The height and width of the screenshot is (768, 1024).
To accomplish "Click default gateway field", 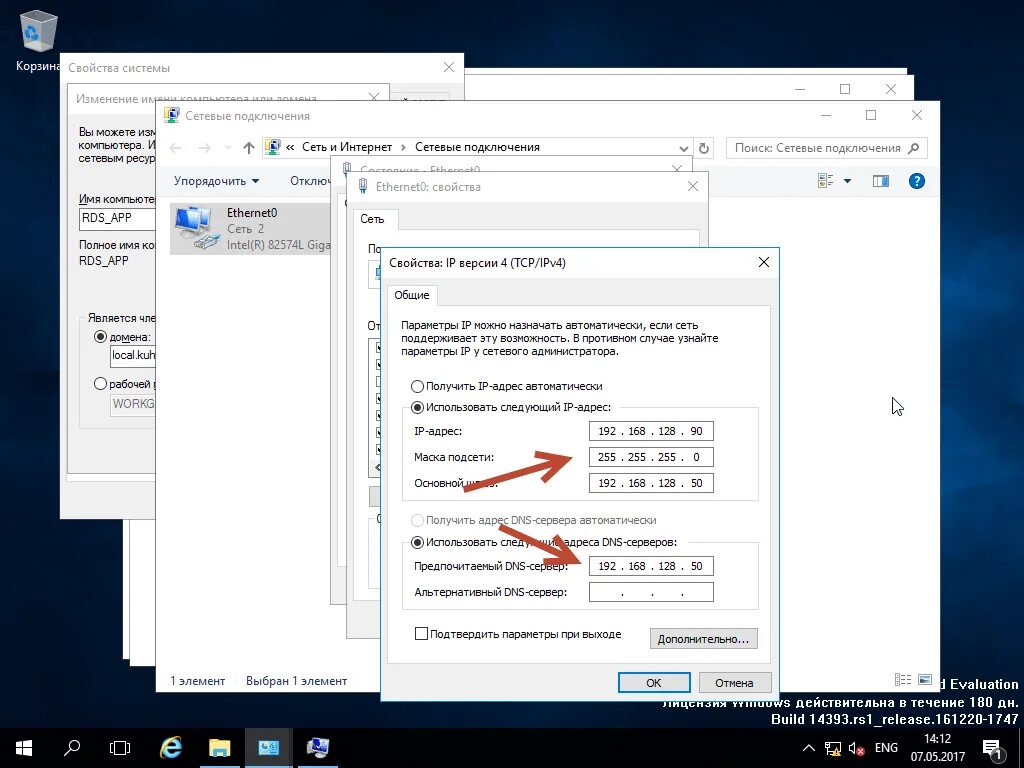I will [651, 483].
